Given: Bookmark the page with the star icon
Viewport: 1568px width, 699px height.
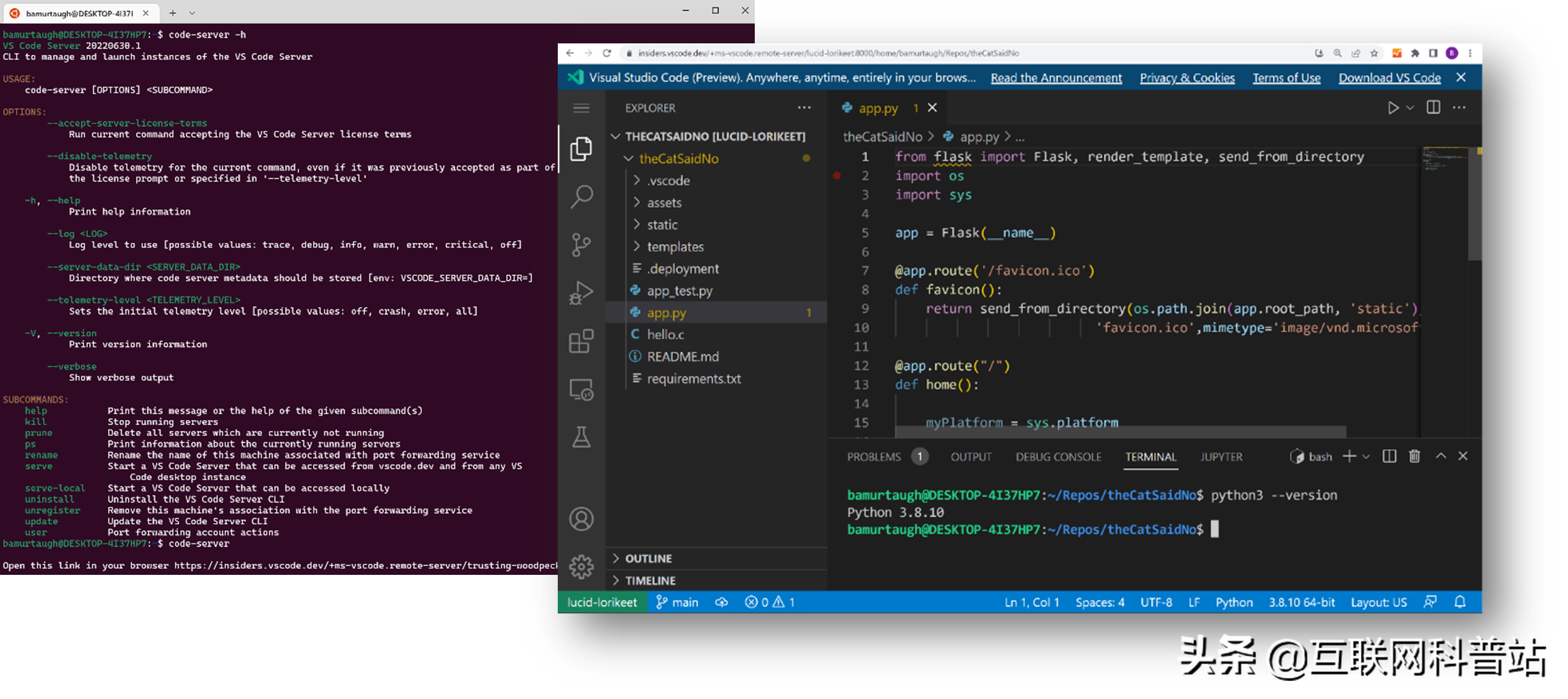Looking at the screenshot, I should (x=1374, y=53).
